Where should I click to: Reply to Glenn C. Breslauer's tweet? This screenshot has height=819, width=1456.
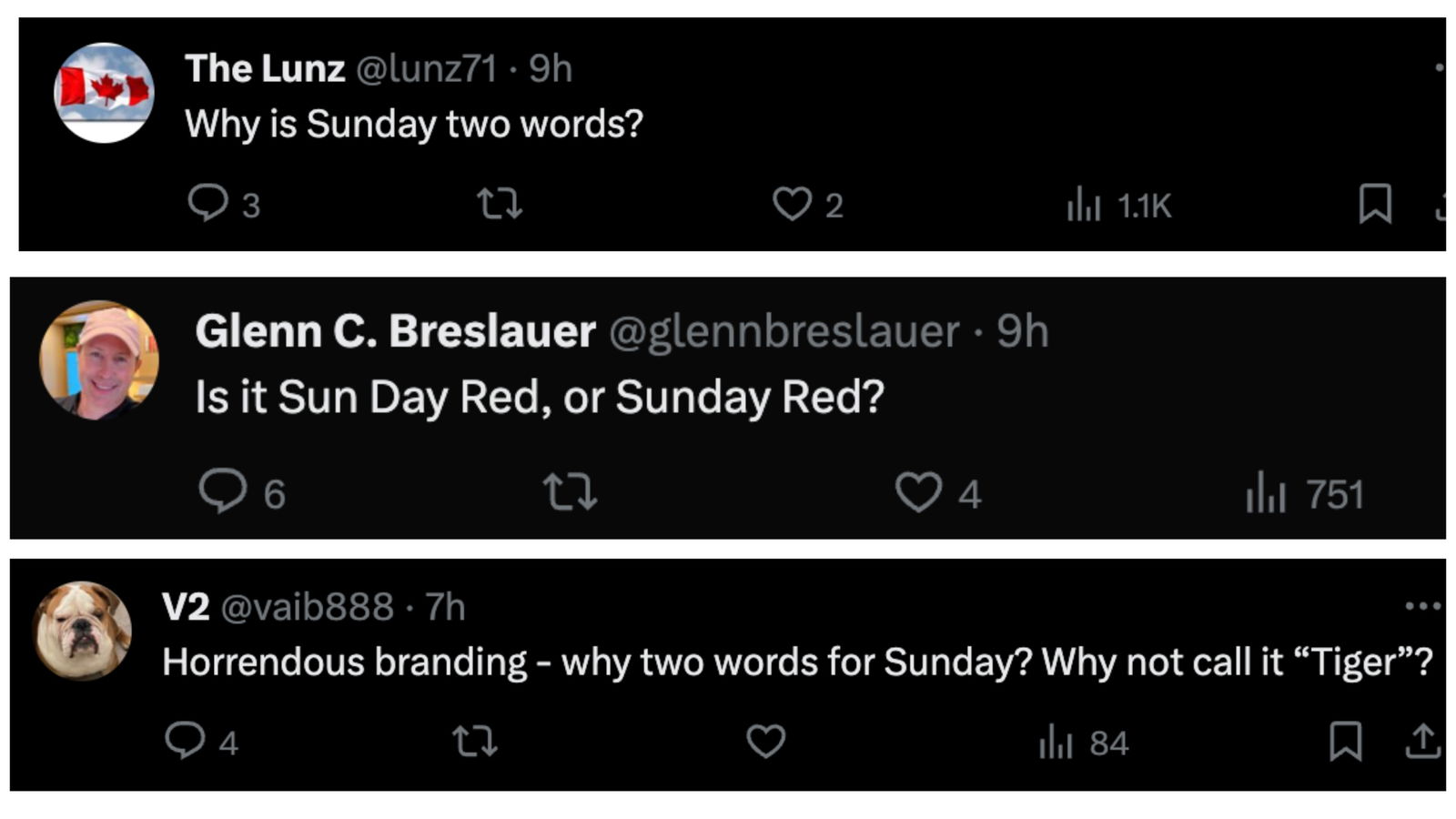tap(223, 491)
